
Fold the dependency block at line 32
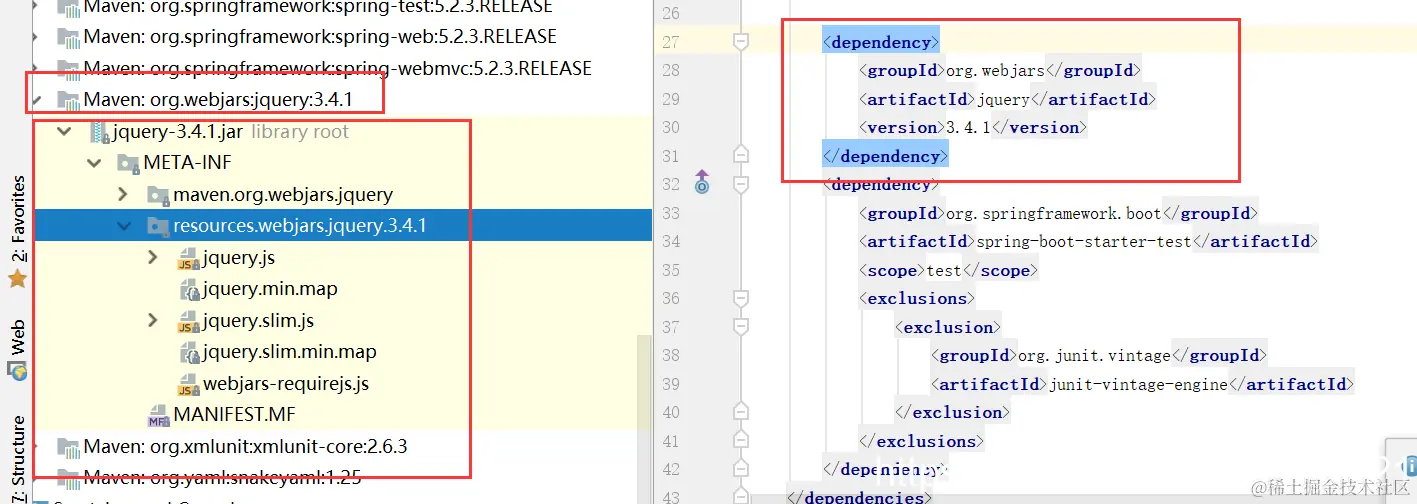coord(740,184)
